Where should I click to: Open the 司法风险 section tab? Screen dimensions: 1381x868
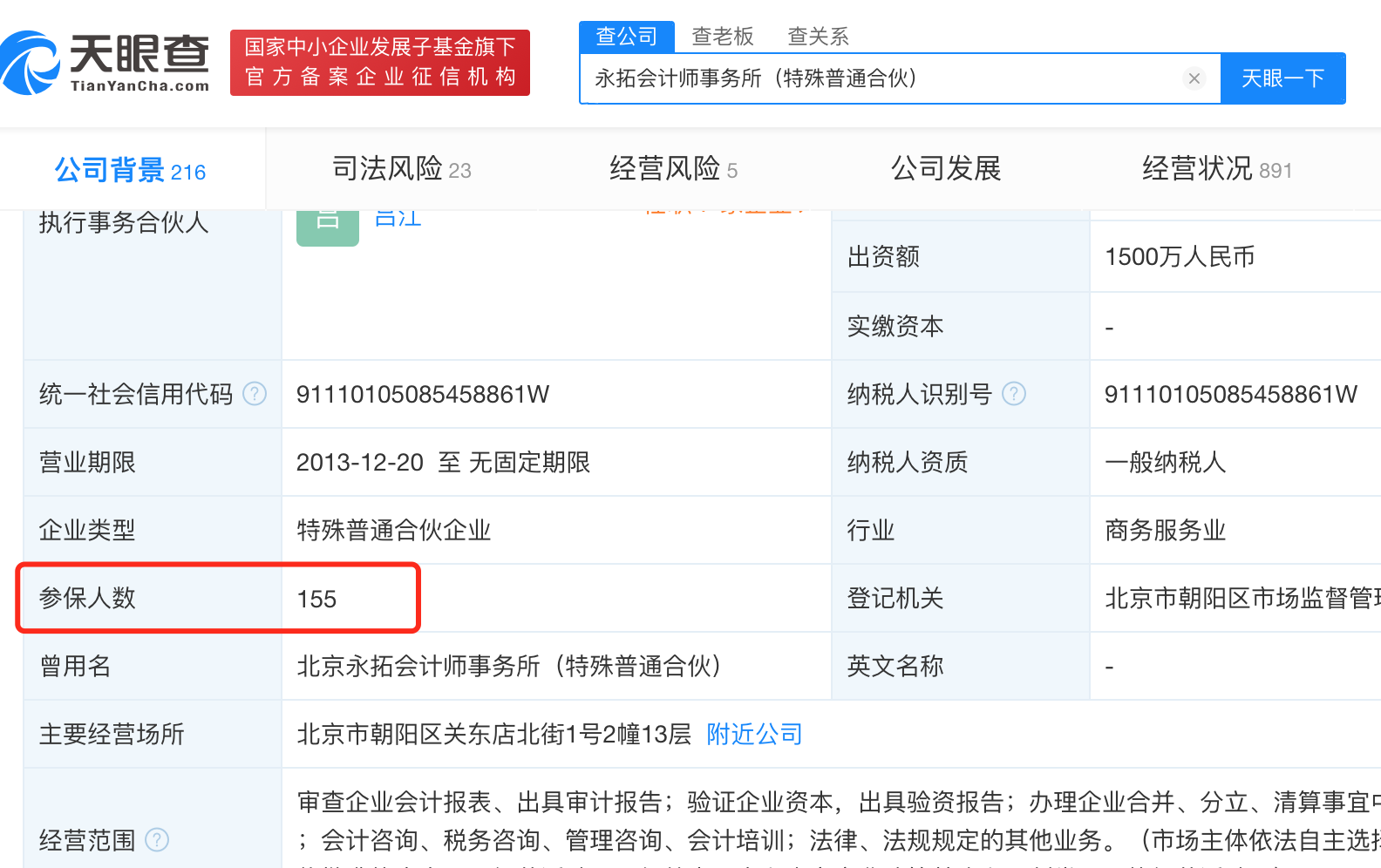(x=401, y=169)
